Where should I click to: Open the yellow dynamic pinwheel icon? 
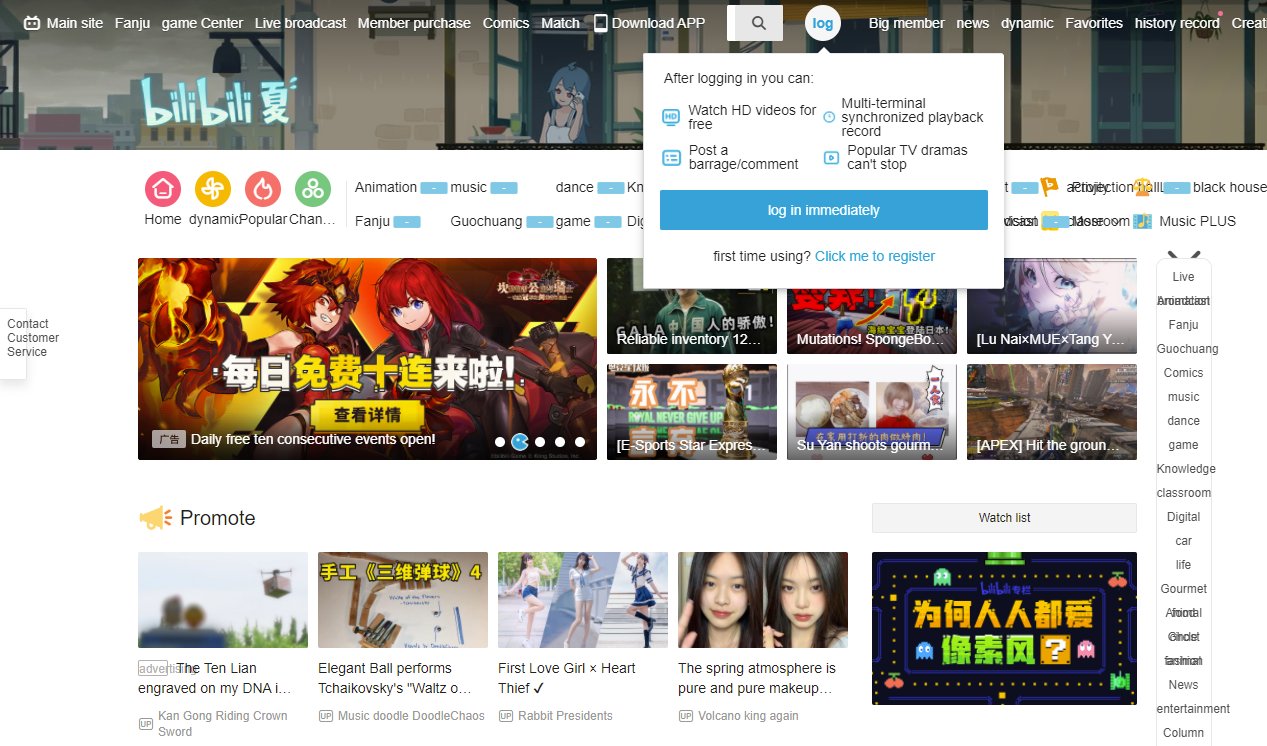[213, 189]
